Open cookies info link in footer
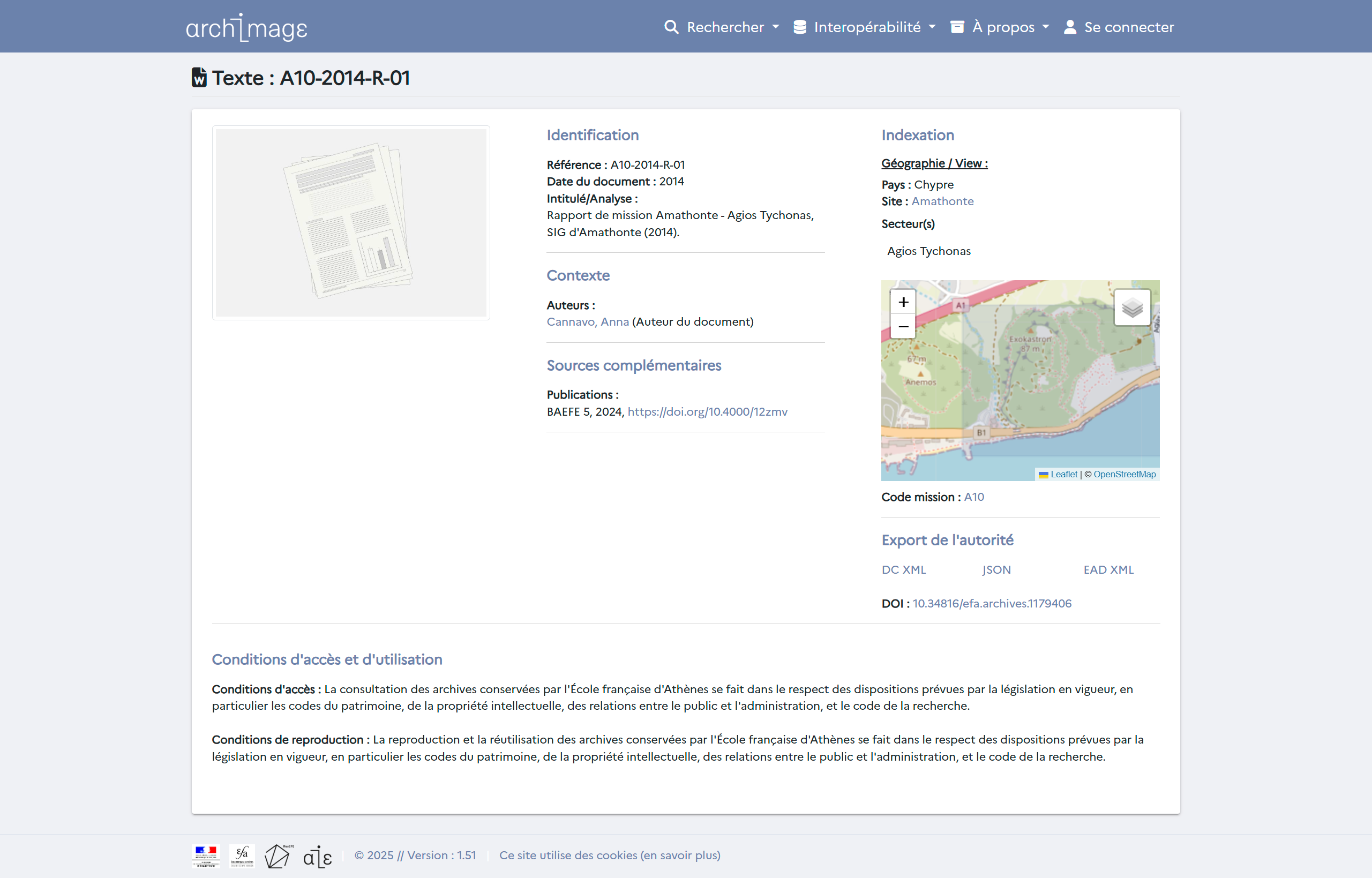The height and width of the screenshot is (878, 1372). coord(609,855)
